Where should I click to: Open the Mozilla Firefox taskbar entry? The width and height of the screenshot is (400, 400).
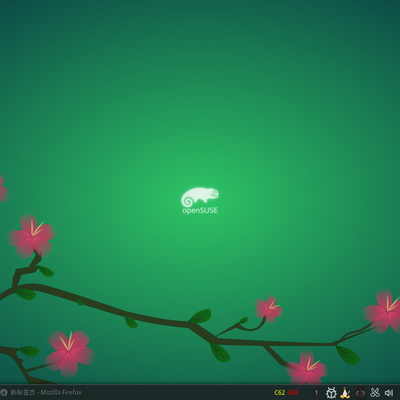point(41,393)
